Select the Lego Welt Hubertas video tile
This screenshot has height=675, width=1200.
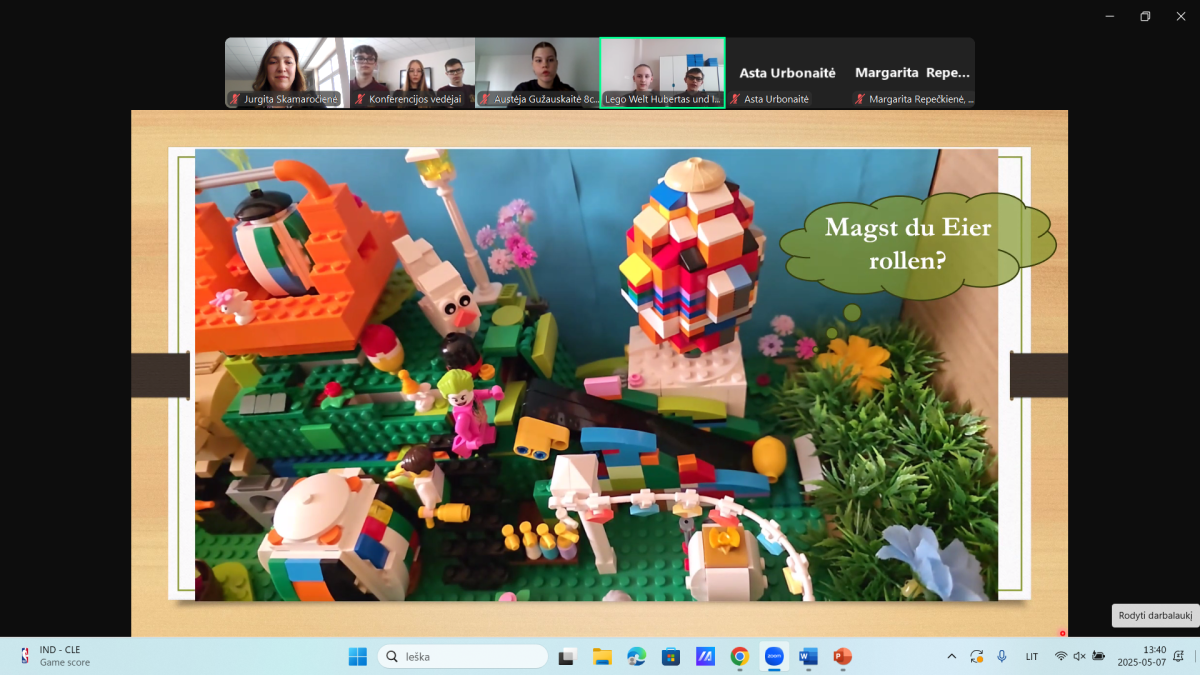click(x=662, y=72)
